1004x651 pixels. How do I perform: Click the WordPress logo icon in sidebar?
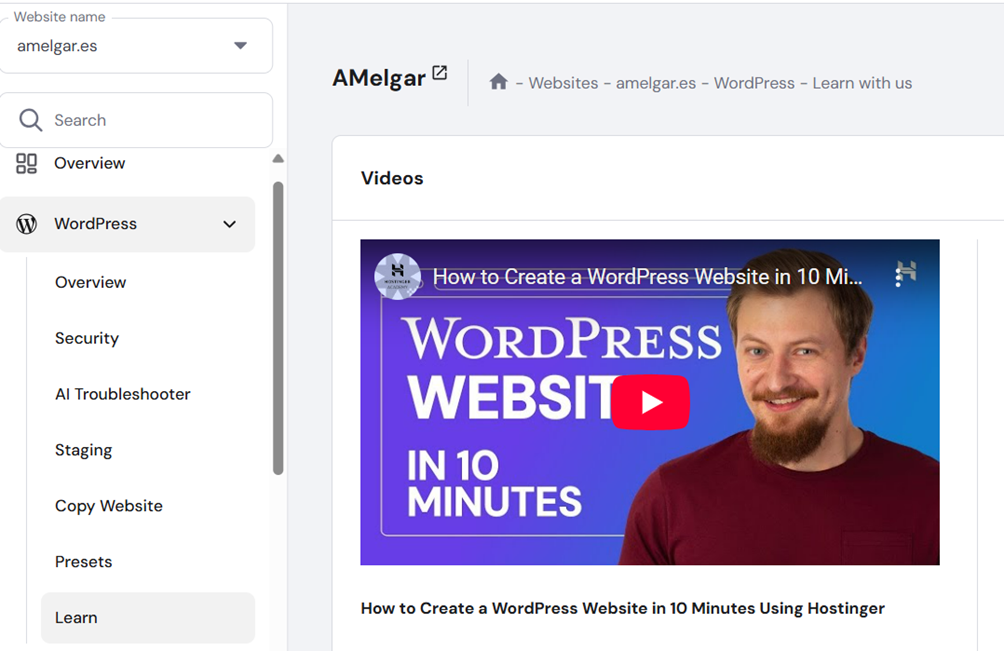(27, 224)
